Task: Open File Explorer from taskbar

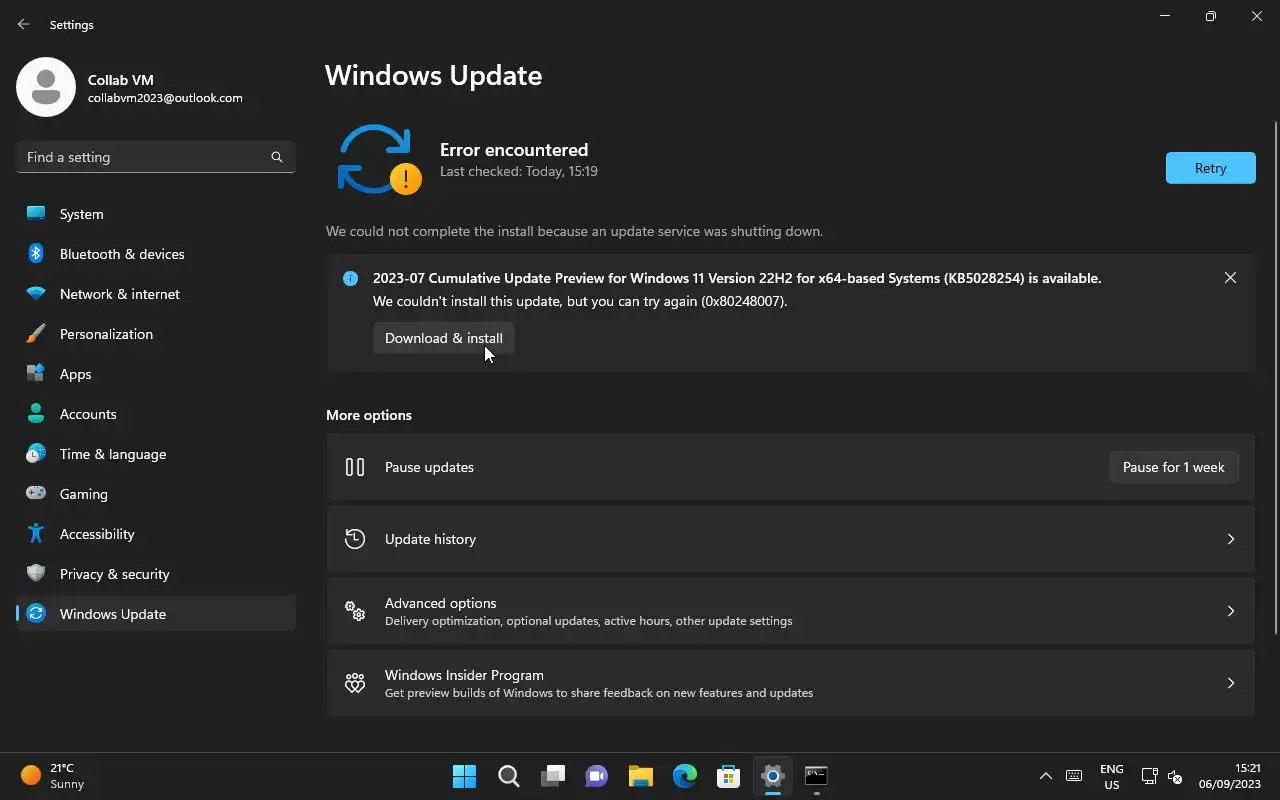Action: pyautogui.click(x=641, y=776)
